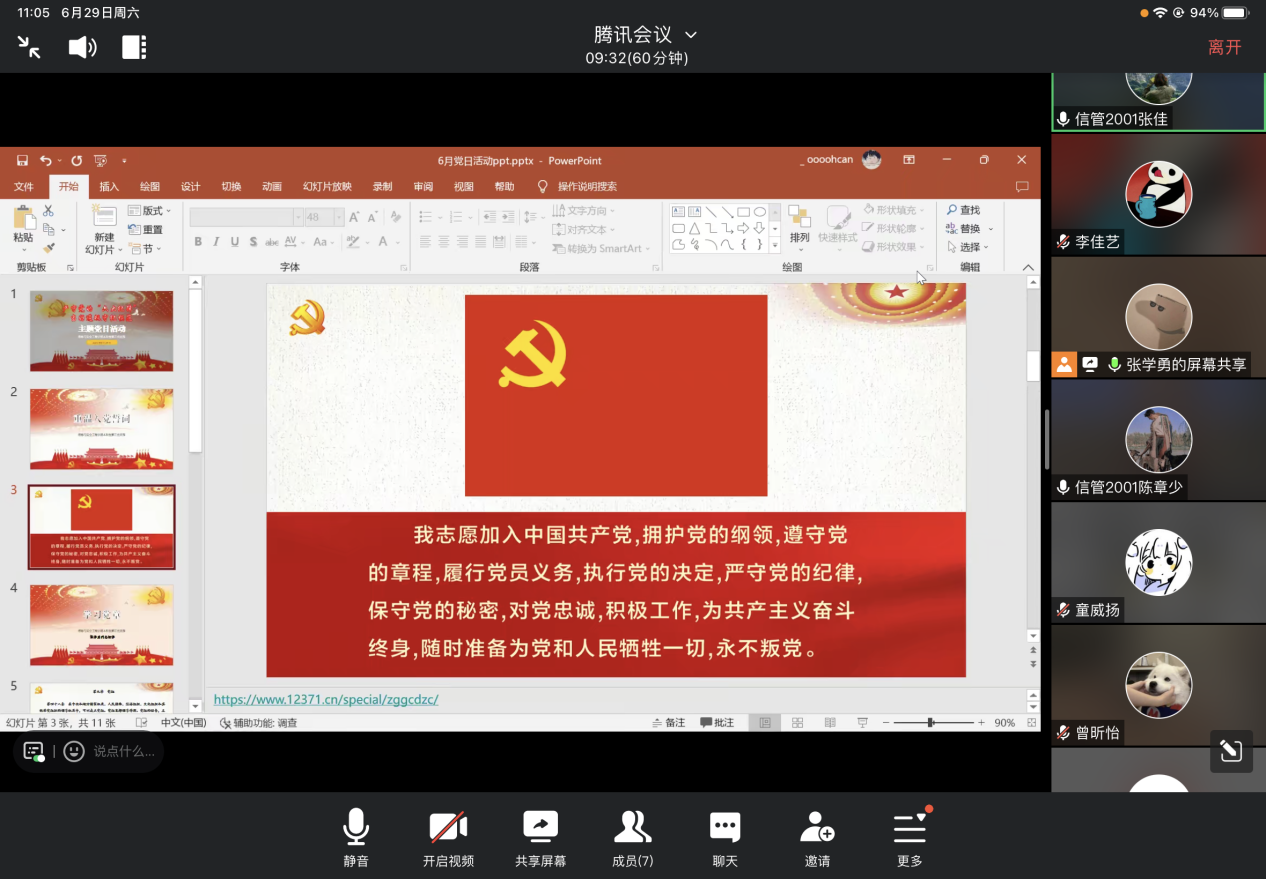Toggle text shadow (S)
This screenshot has height=879, width=1266.
254,242
